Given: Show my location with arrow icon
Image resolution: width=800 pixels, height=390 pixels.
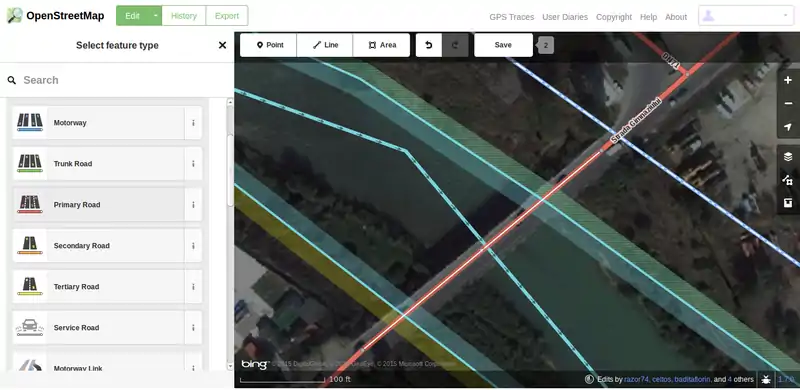Looking at the screenshot, I should (x=788, y=127).
